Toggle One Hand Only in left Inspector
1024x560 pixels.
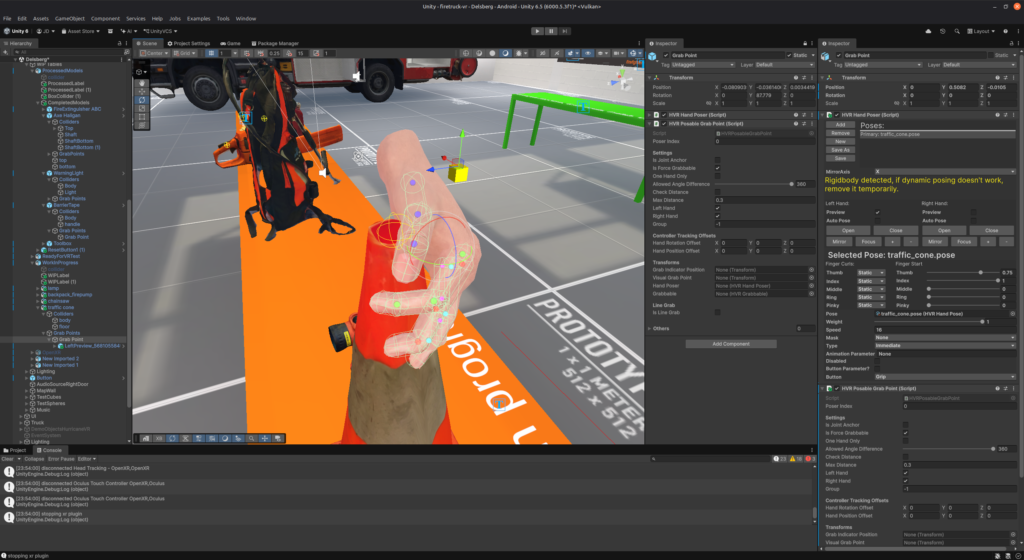click(717, 176)
